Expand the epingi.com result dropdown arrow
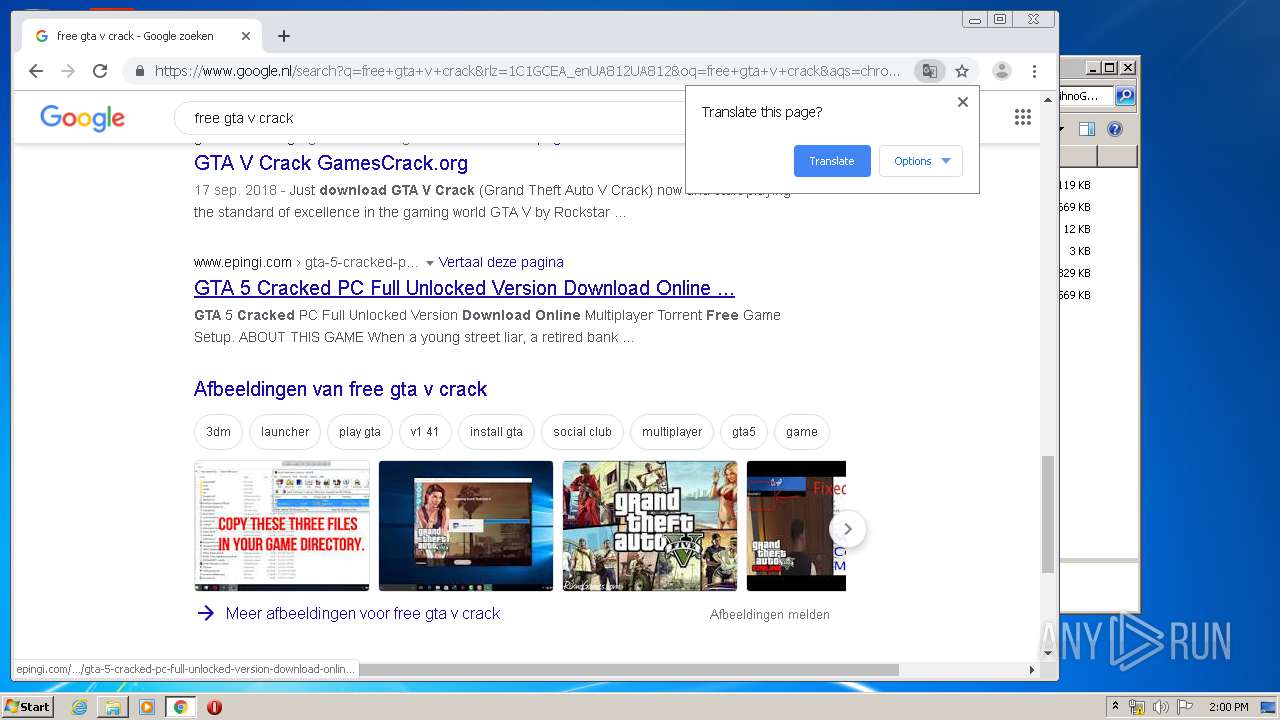 tap(429, 263)
